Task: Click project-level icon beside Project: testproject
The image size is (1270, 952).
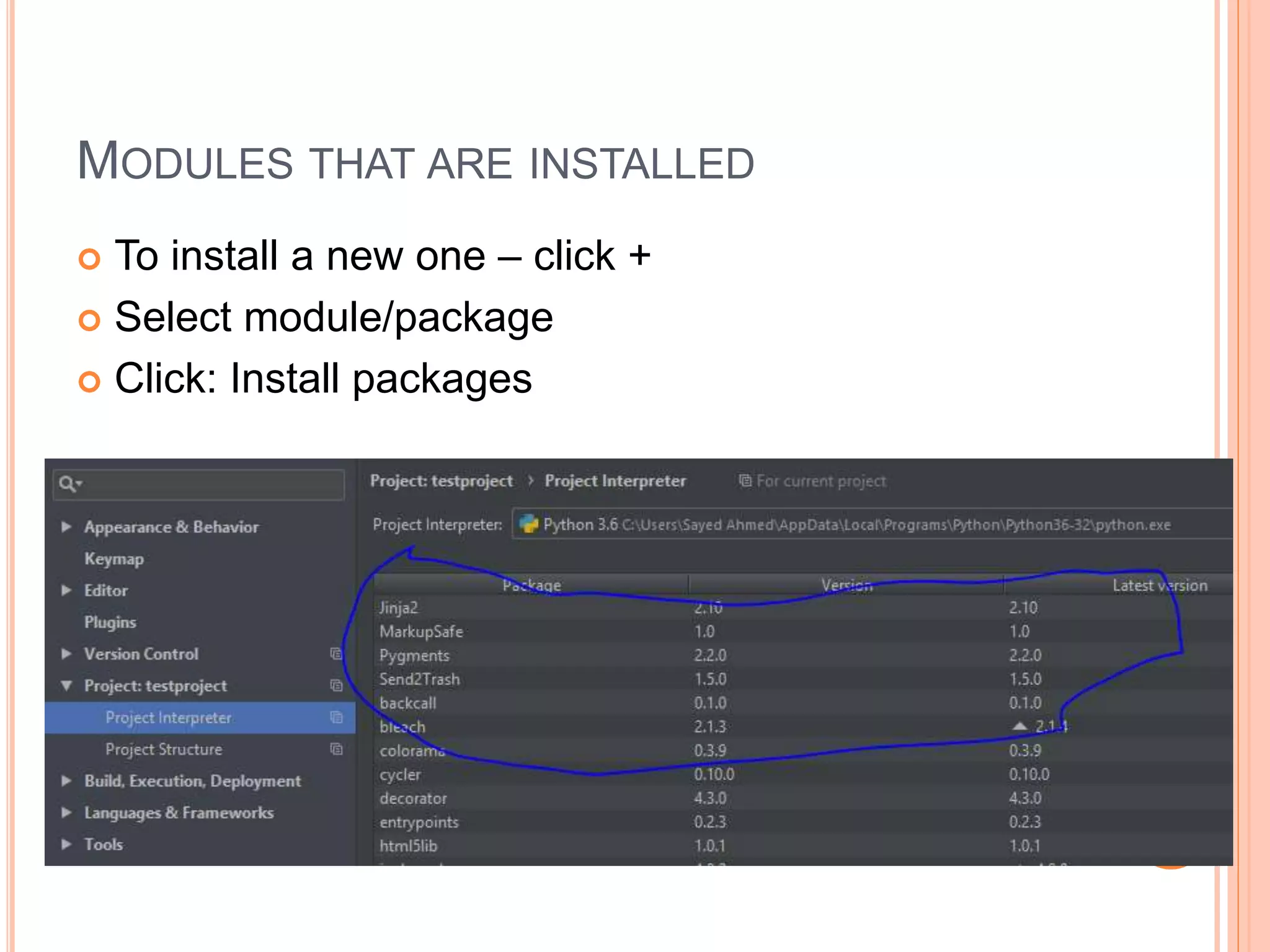Action: point(336,685)
